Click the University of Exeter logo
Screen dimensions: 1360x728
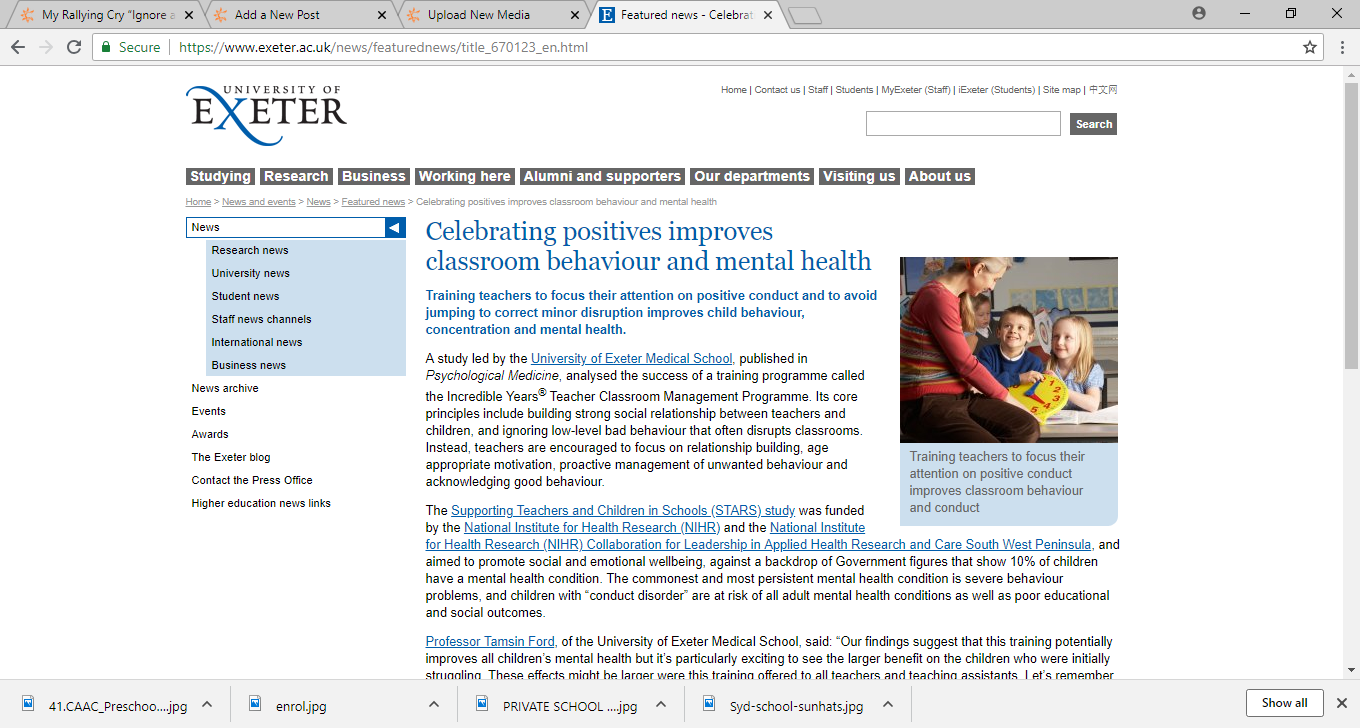coord(266,116)
